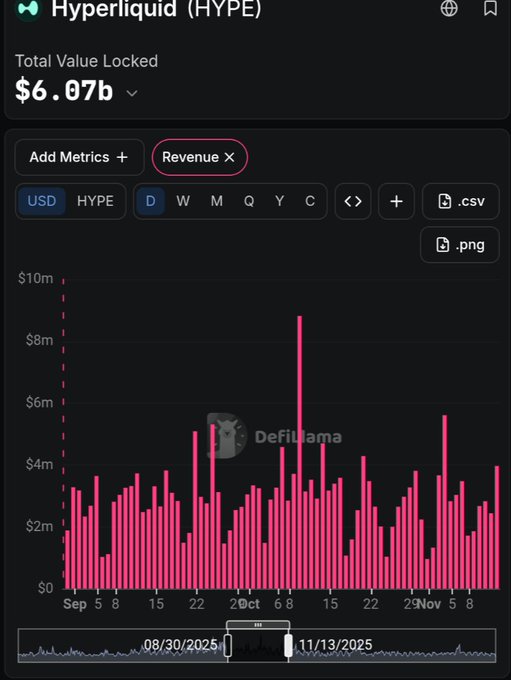Select the cumulative C interval
511x680 pixels.
pyautogui.click(x=310, y=201)
